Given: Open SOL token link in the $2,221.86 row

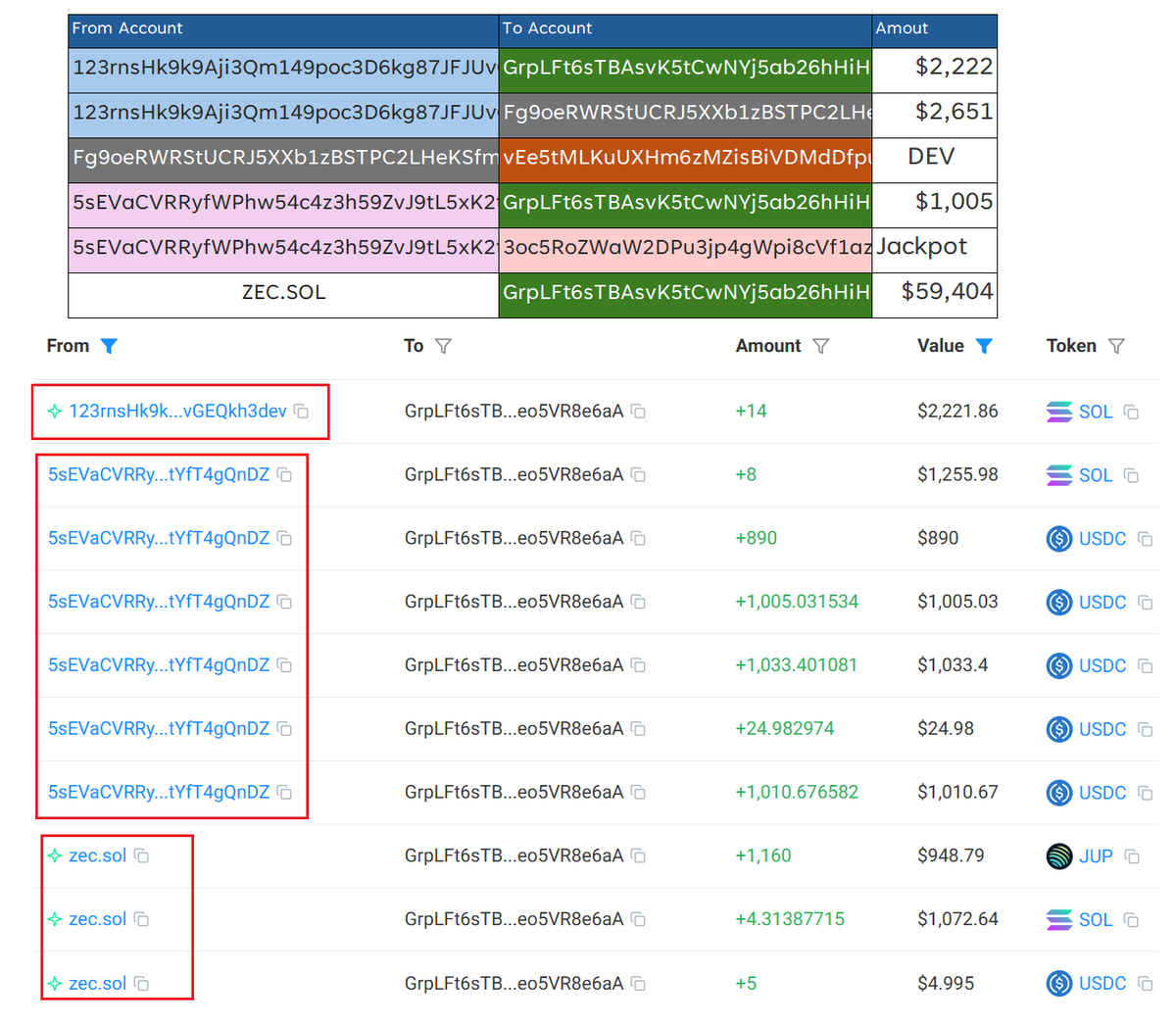Looking at the screenshot, I should coord(1096,413).
